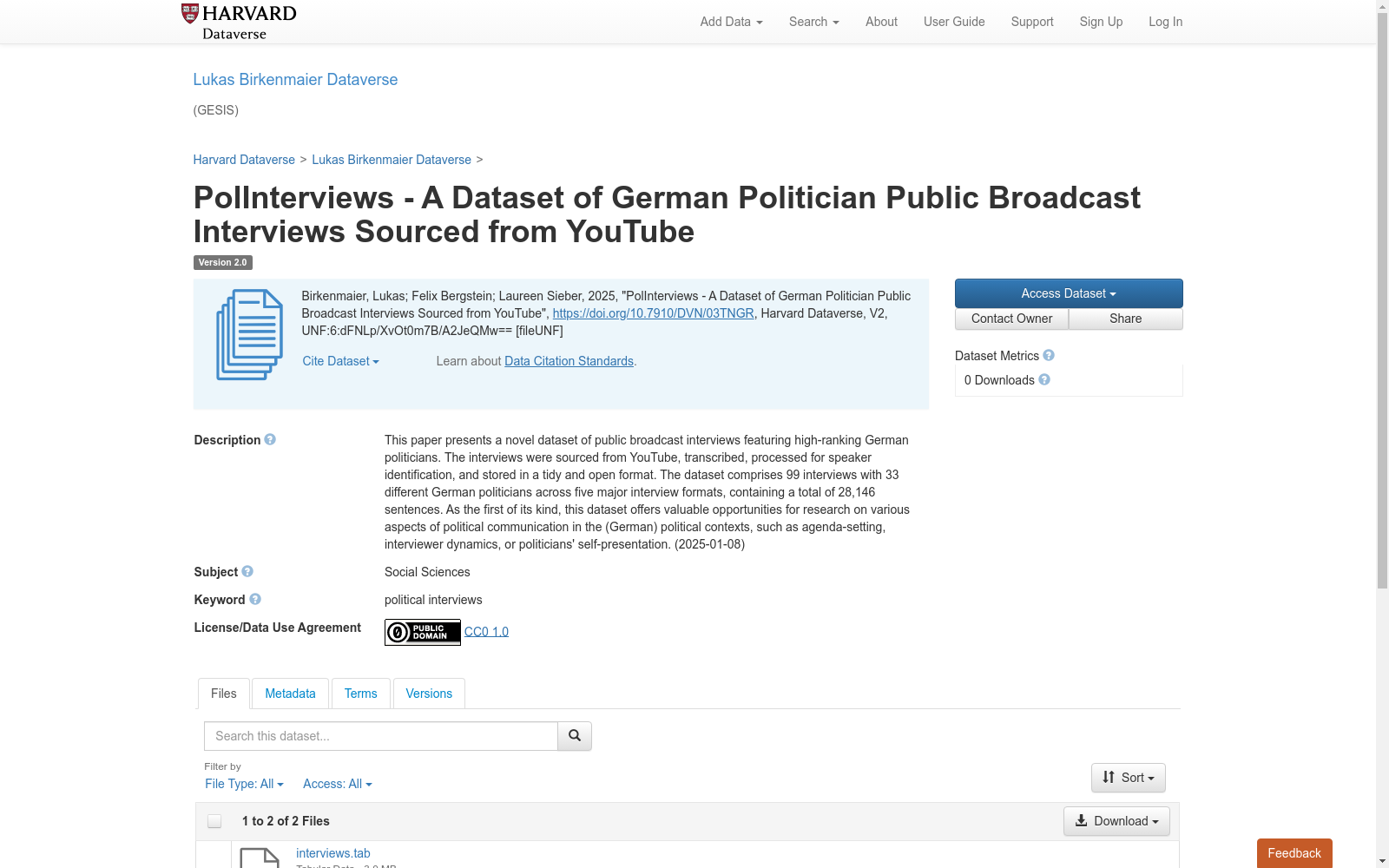Open the interviews.tab file link
The height and width of the screenshot is (868, 1389).
(x=333, y=853)
